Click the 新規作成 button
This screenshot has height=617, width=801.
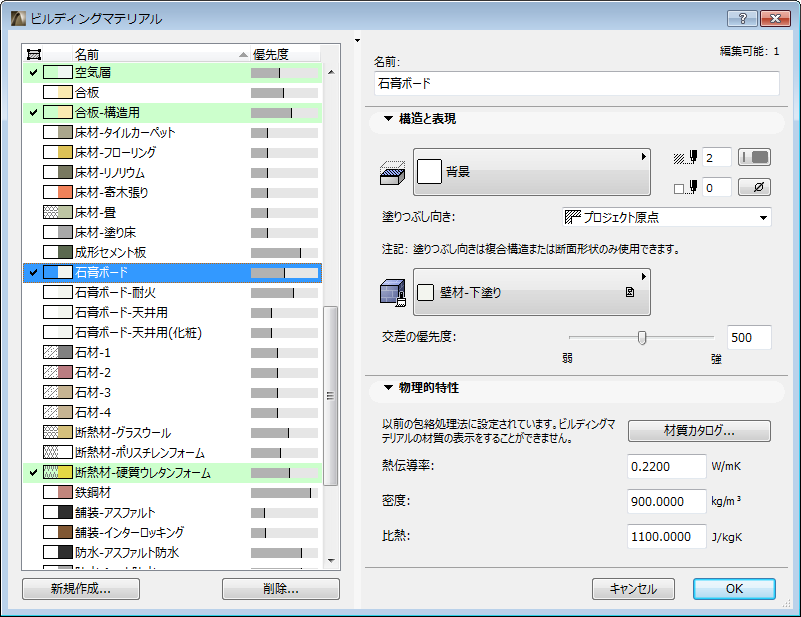(x=81, y=589)
